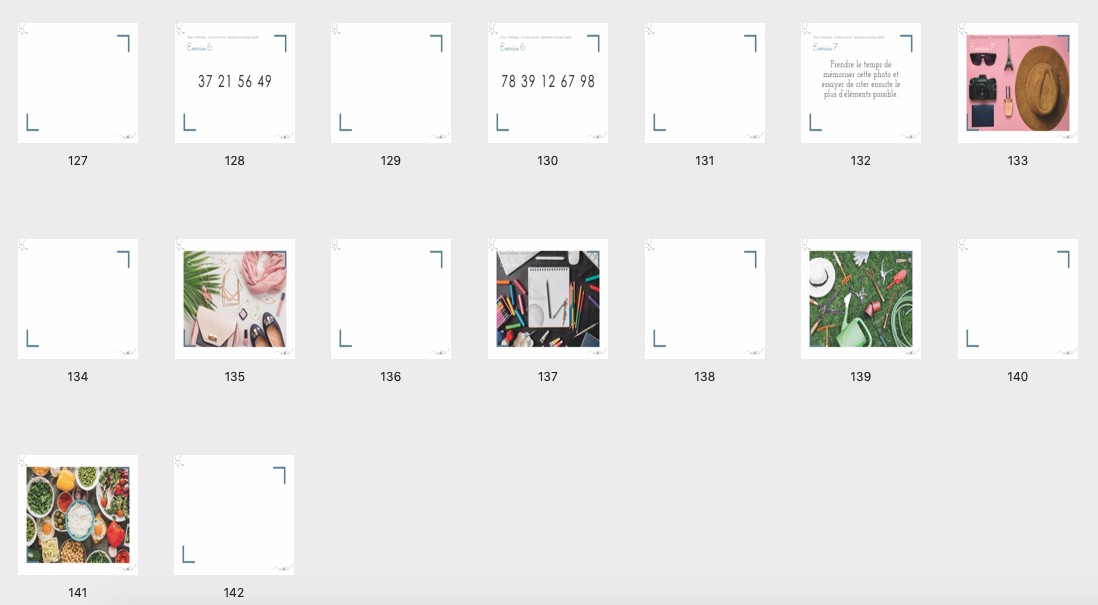Click the page number label 141
Viewport: 1098px width, 605px height.
click(x=78, y=592)
